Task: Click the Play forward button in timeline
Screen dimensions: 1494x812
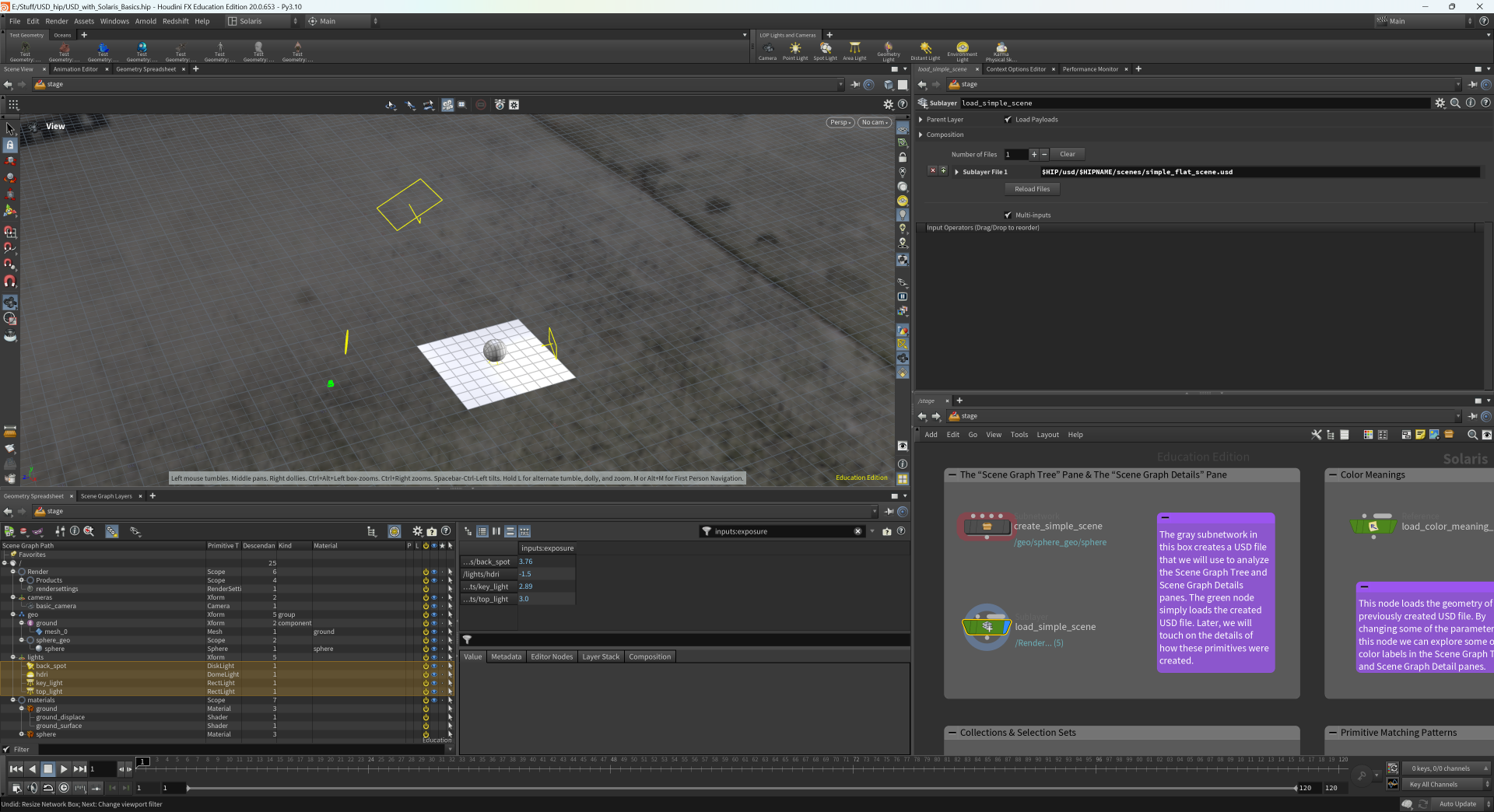Action: pos(64,768)
